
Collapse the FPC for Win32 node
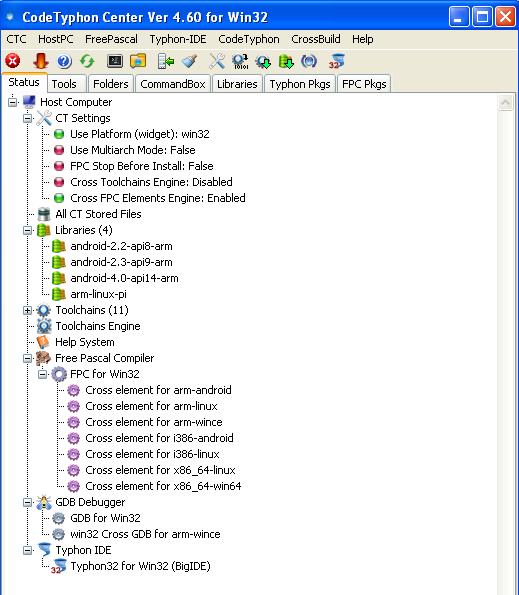(x=42, y=375)
